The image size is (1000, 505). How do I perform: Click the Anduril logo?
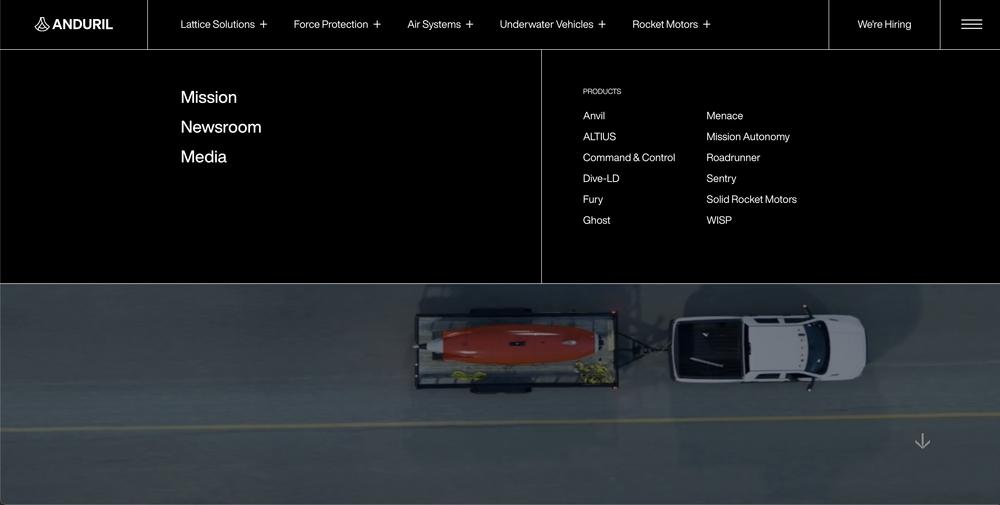[73, 24]
